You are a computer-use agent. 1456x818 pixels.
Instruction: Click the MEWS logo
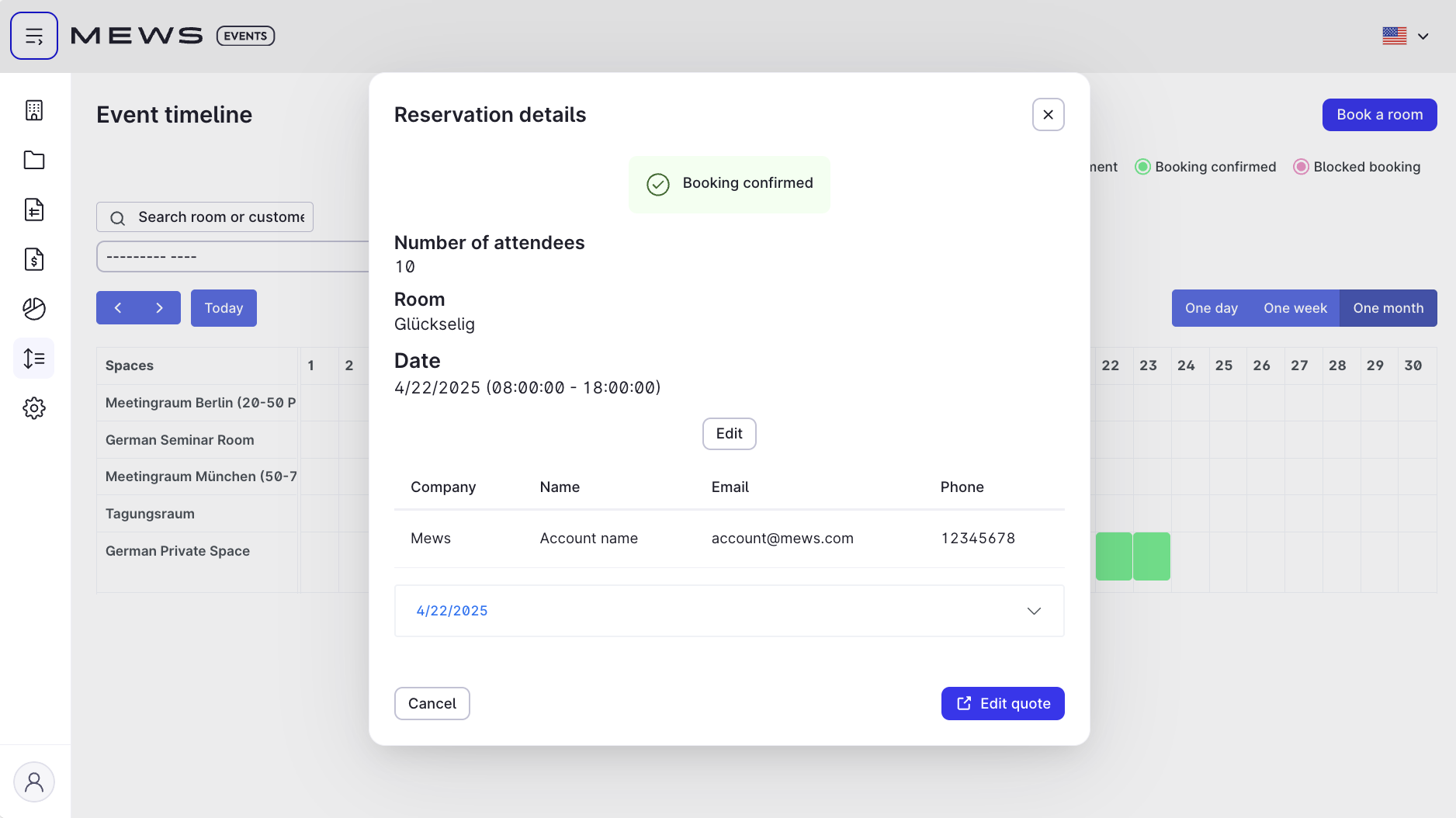point(137,36)
